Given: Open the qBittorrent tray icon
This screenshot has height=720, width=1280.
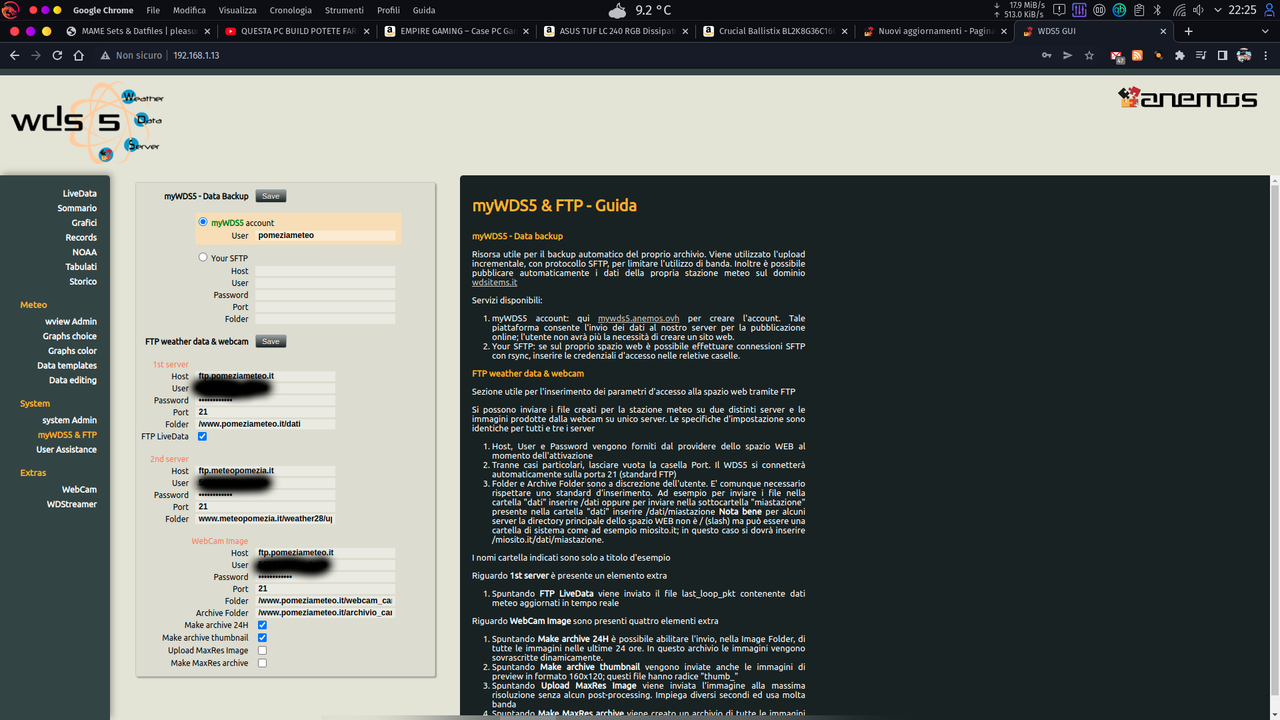Looking at the screenshot, I should pos(1120,10).
